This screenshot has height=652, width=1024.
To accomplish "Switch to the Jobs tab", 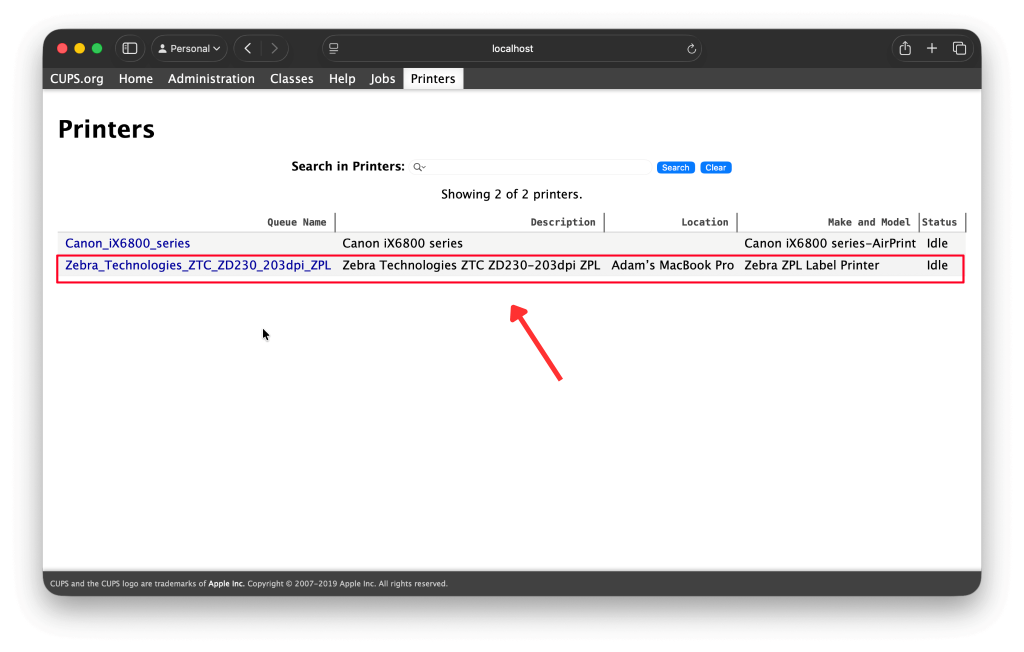I will click(x=383, y=79).
